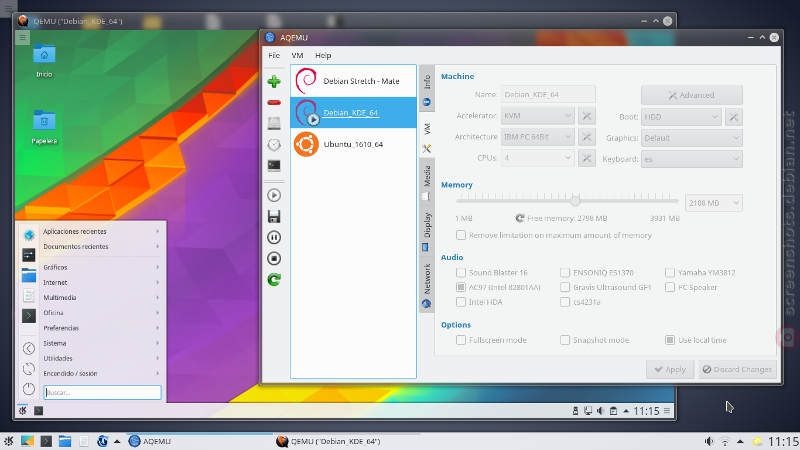Open the CPUs count dropdown
The height and width of the screenshot is (450, 800).
538,158
